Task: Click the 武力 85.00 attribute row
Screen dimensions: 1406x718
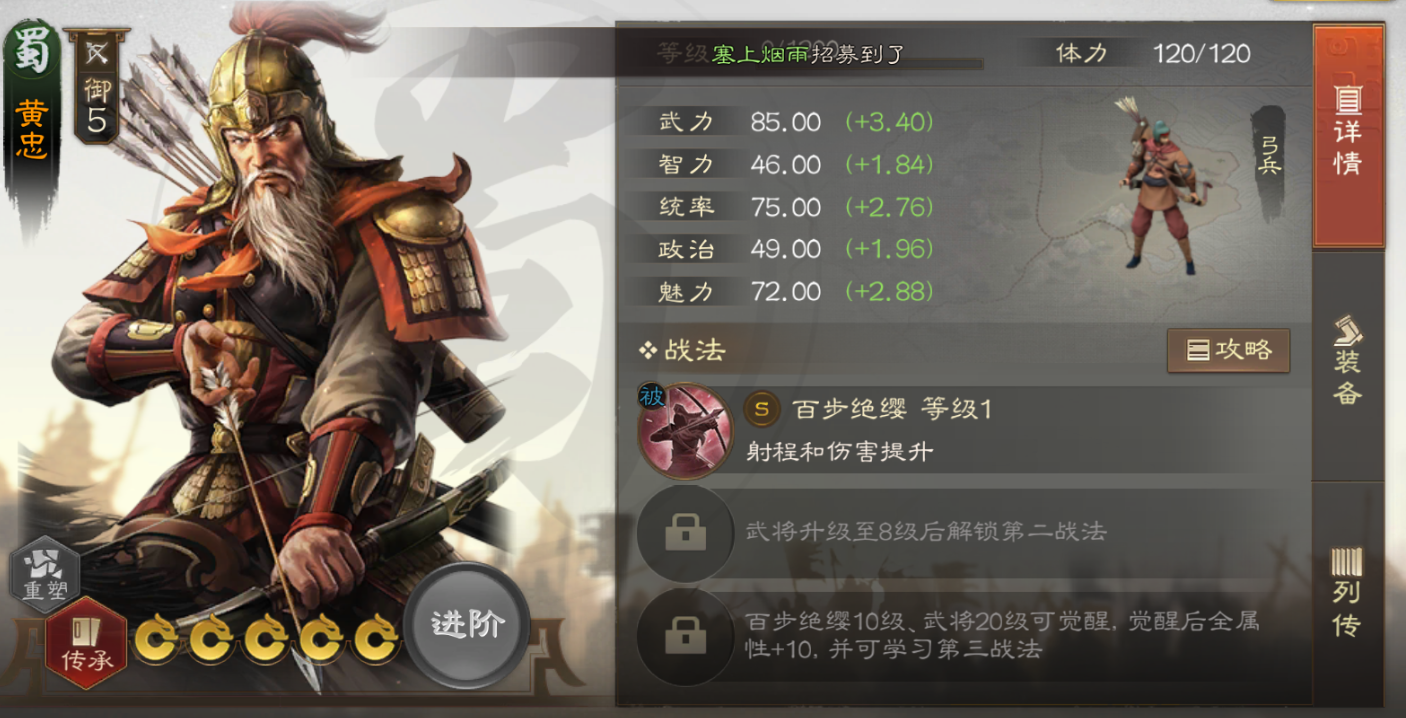Action: (x=795, y=122)
